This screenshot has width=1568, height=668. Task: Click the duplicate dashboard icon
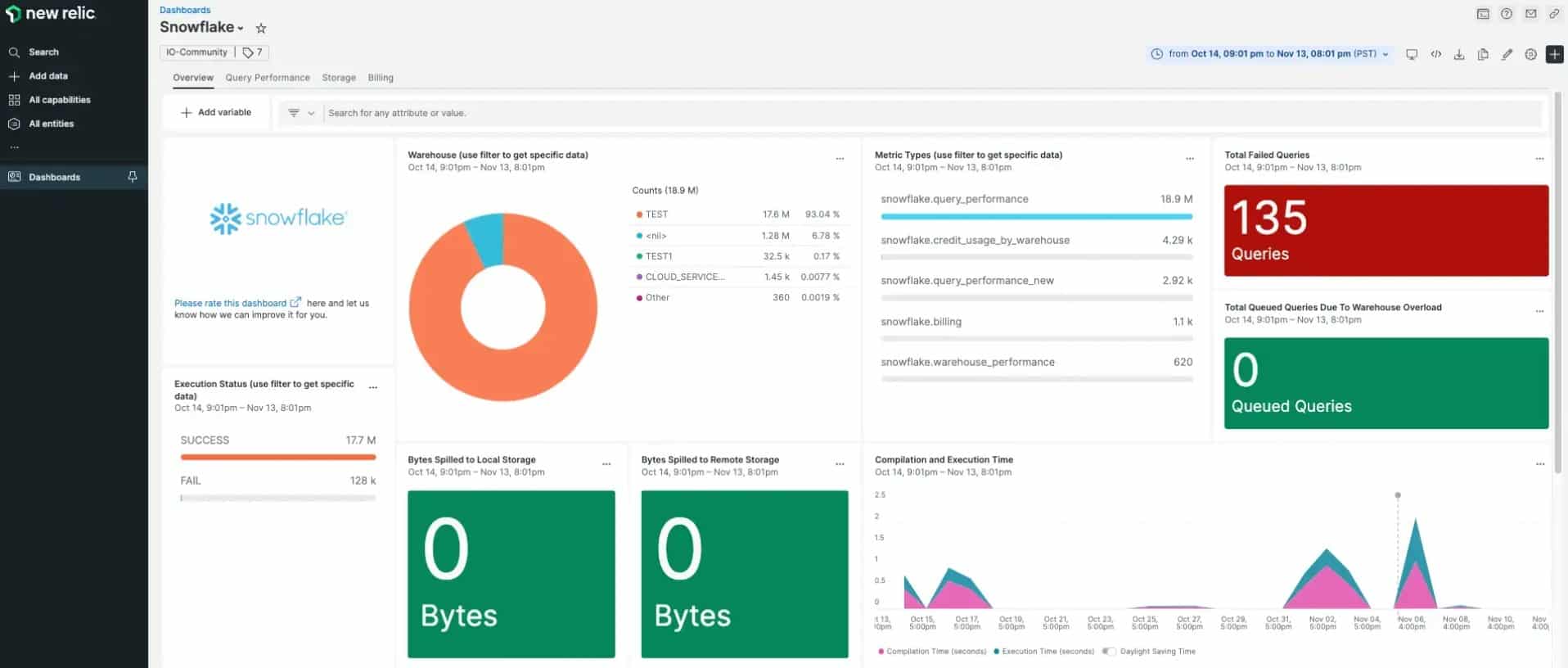coord(1483,54)
